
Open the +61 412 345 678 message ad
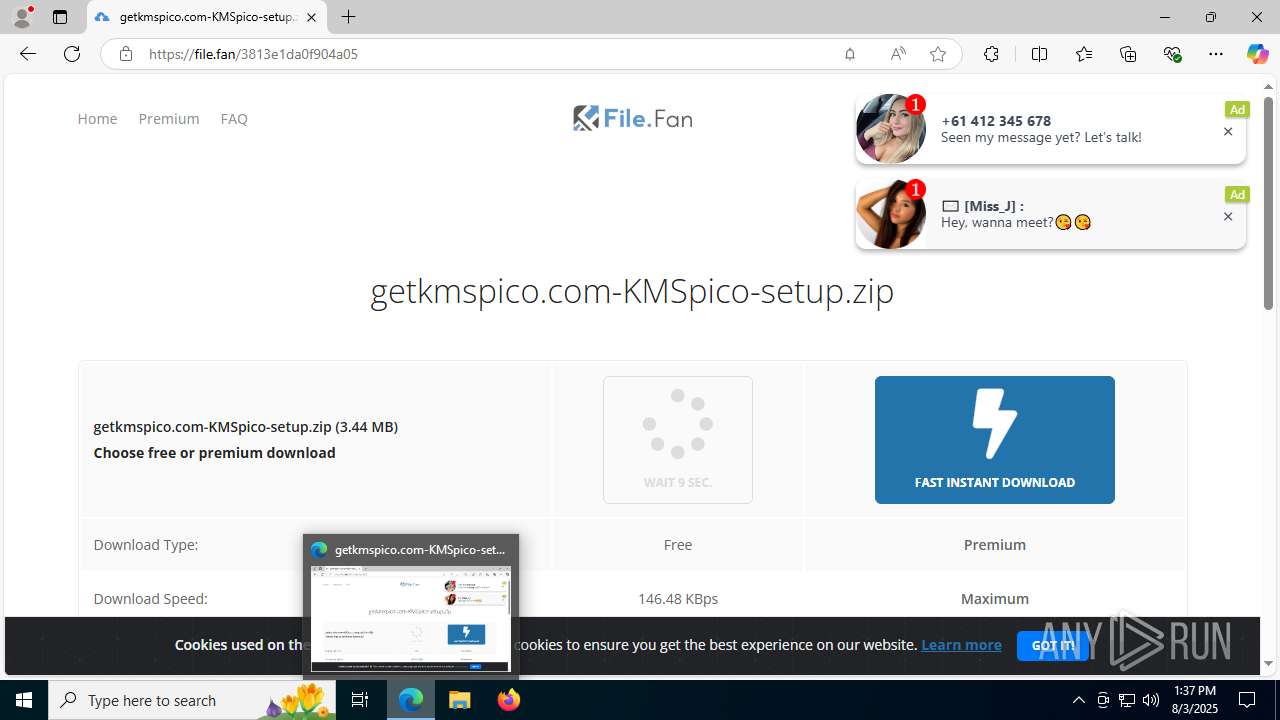[1050, 129]
